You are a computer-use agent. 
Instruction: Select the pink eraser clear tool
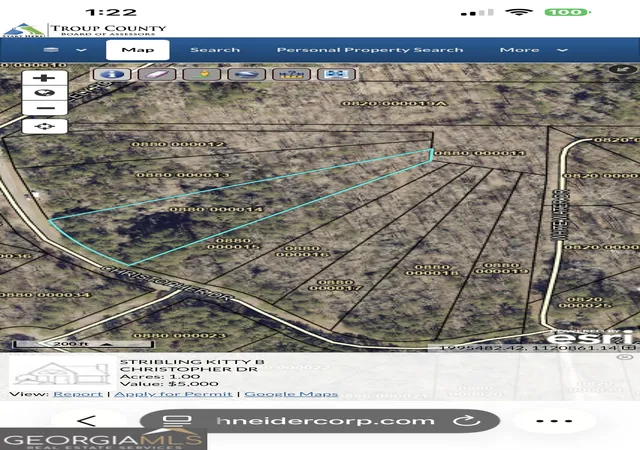pyautogui.click(x=157, y=74)
